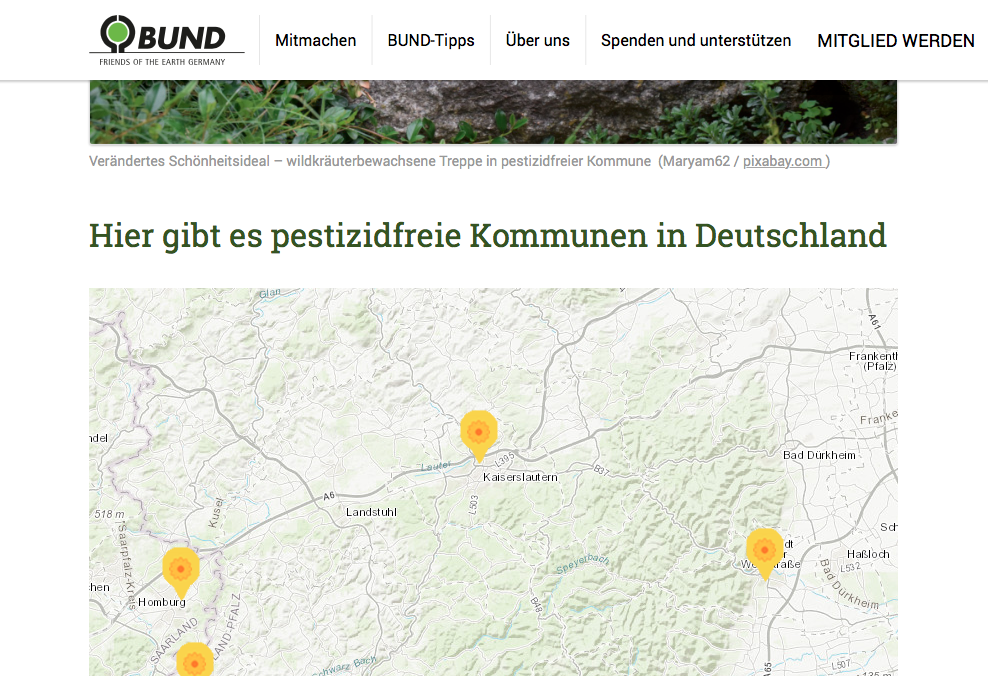
Task: Open the BUND-Tipps menu item
Action: tap(431, 41)
